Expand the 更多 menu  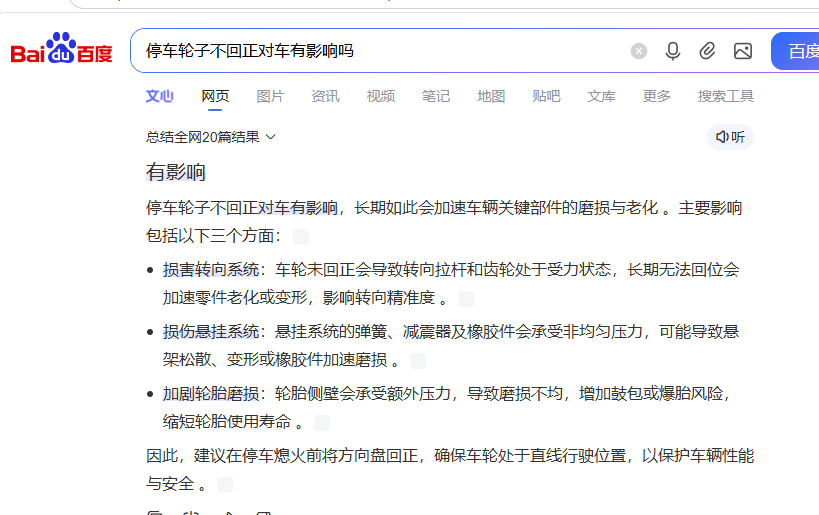pos(657,96)
